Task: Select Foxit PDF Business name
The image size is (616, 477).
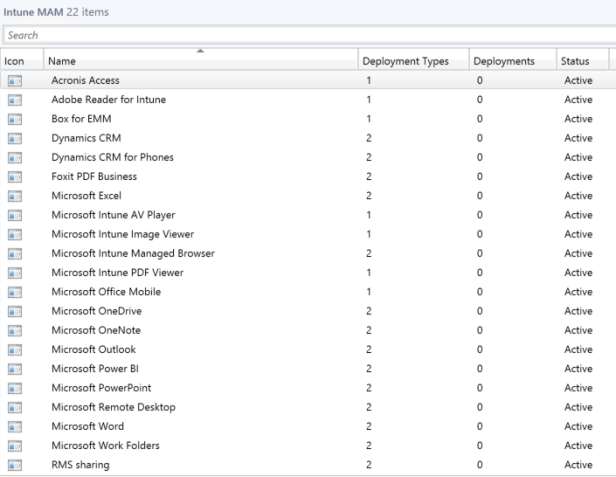Action: pyautogui.click(x=94, y=176)
